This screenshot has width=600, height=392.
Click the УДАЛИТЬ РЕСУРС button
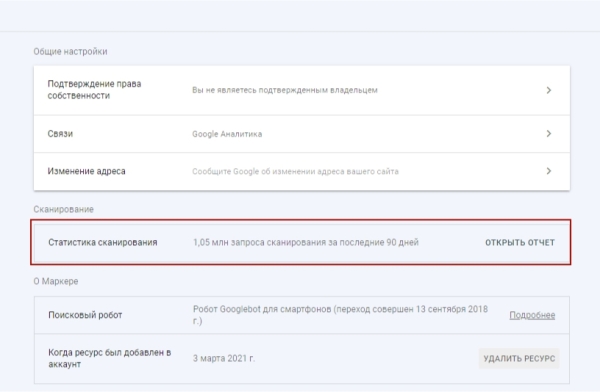click(519, 358)
